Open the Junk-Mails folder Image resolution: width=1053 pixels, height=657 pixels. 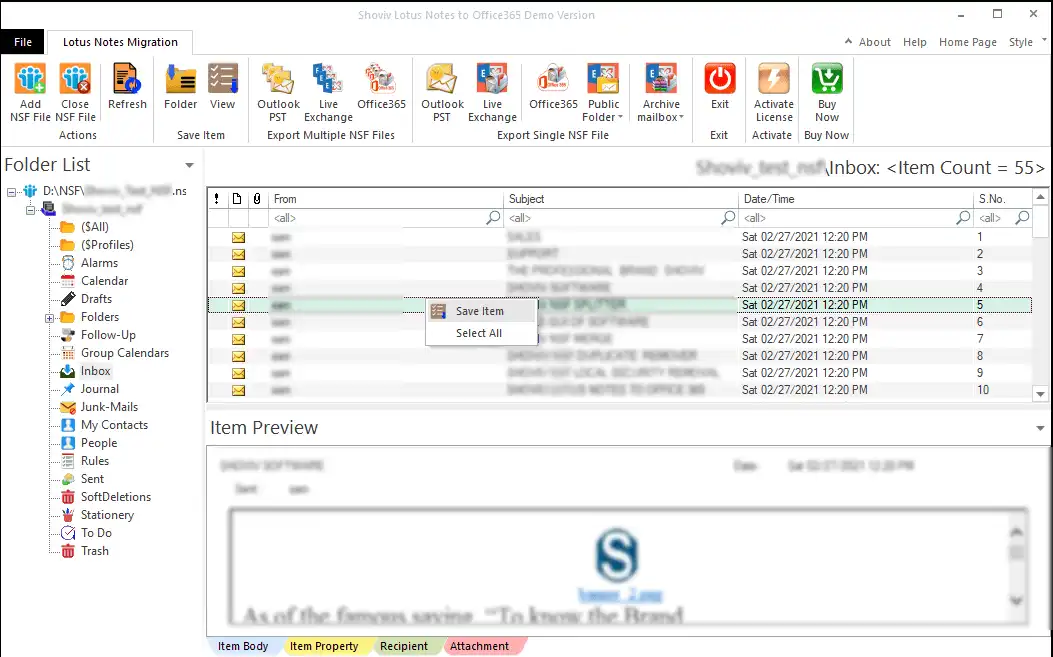[109, 407]
